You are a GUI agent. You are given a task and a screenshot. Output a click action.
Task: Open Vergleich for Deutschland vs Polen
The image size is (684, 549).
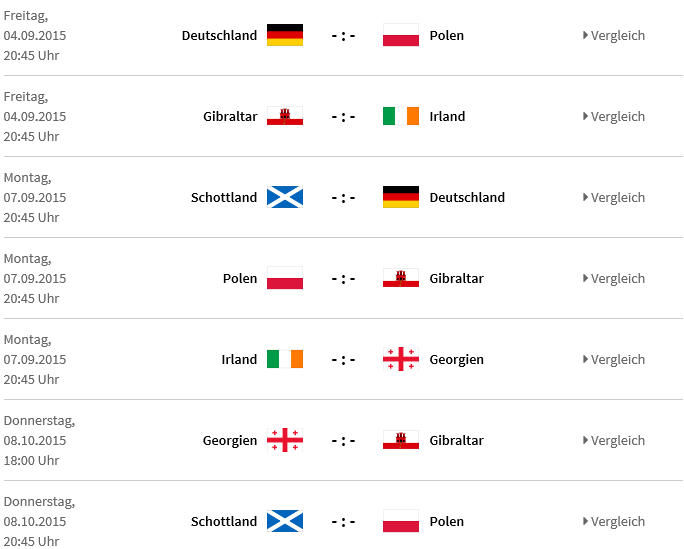click(614, 35)
